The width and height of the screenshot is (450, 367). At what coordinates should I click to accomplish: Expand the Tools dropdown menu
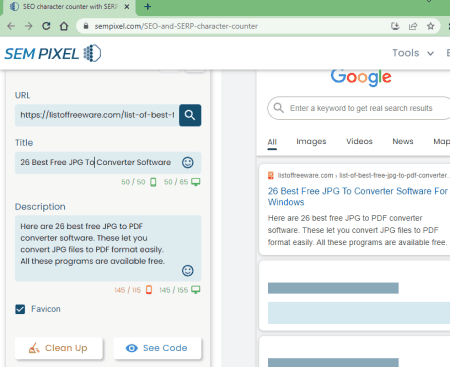413,53
